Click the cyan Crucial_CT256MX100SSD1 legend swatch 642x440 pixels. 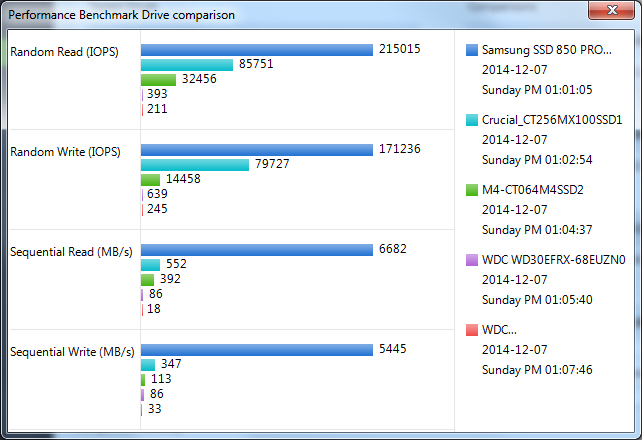click(x=472, y=120)
